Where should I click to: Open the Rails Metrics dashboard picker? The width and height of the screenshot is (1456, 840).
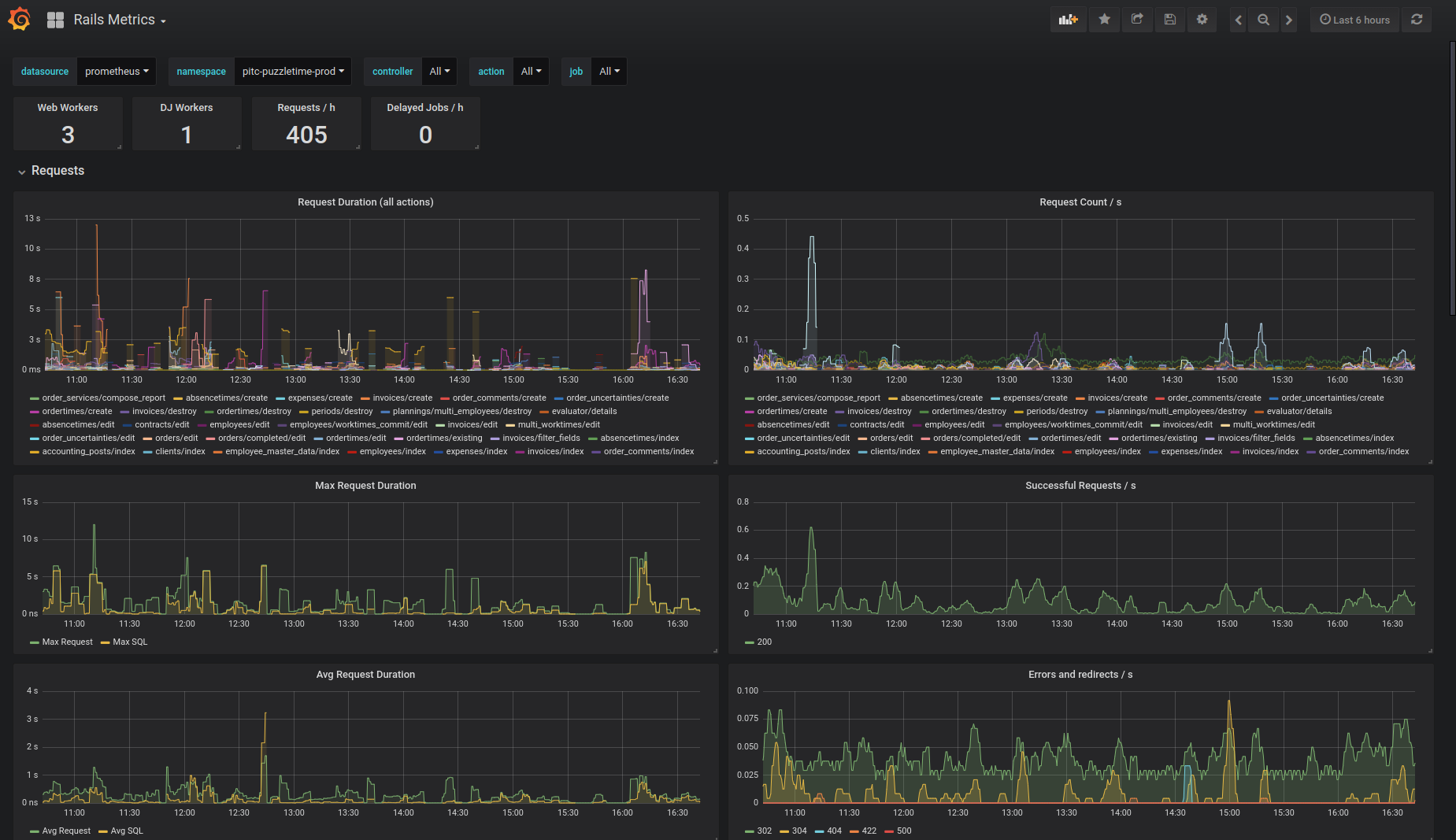120,20
